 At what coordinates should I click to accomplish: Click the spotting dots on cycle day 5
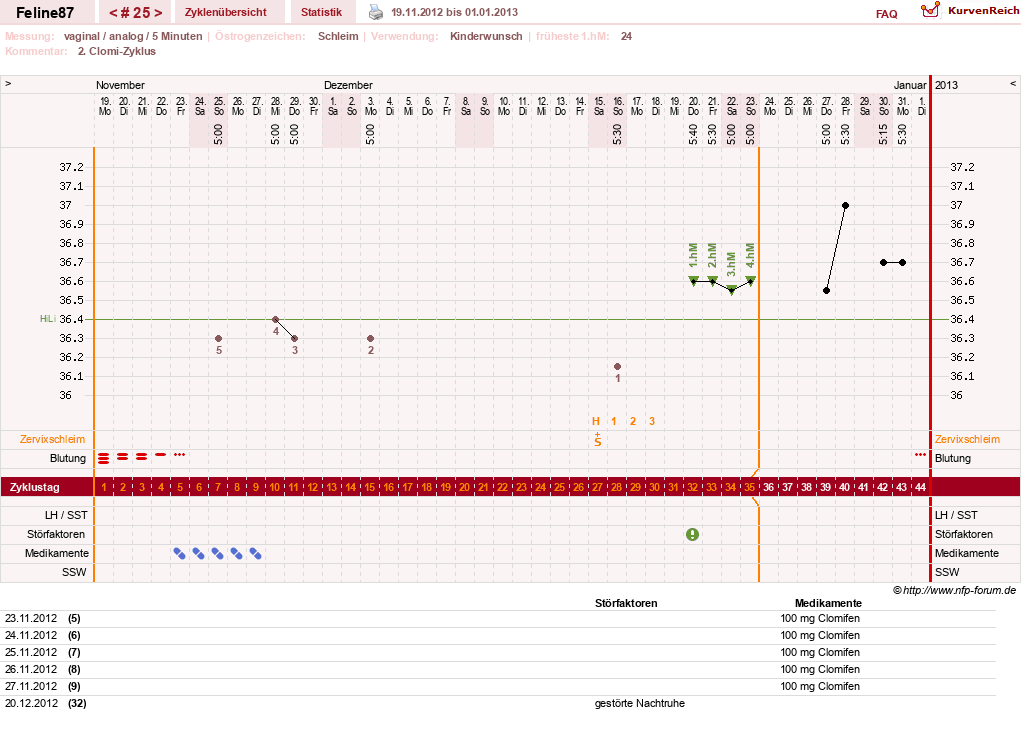click(x=180, y=454)
